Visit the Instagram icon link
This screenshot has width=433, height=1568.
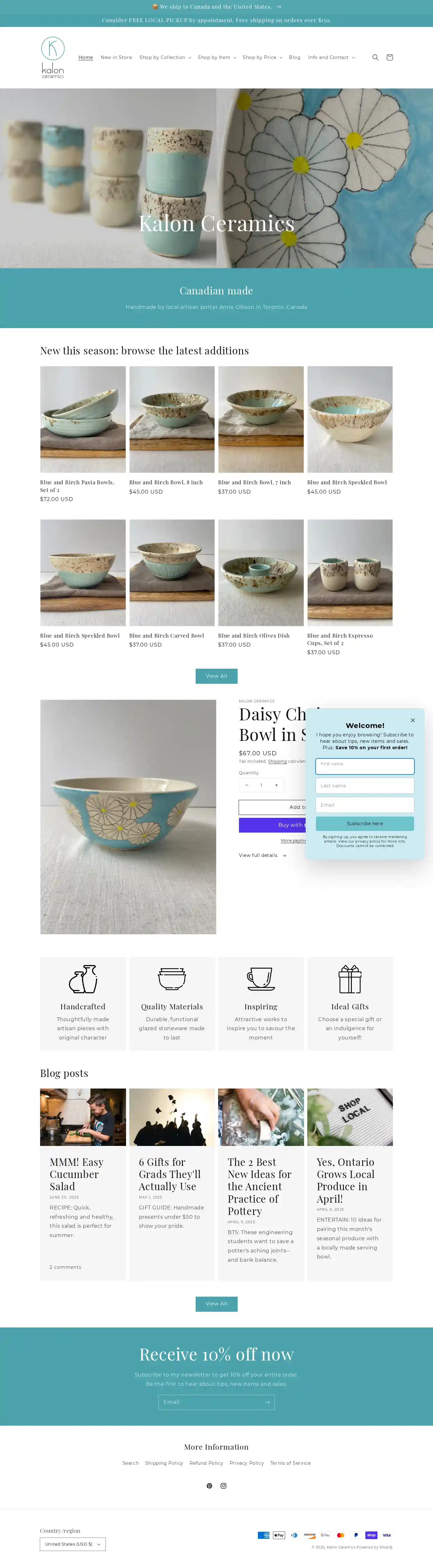pyautogui.click(x=224, y=1486)
